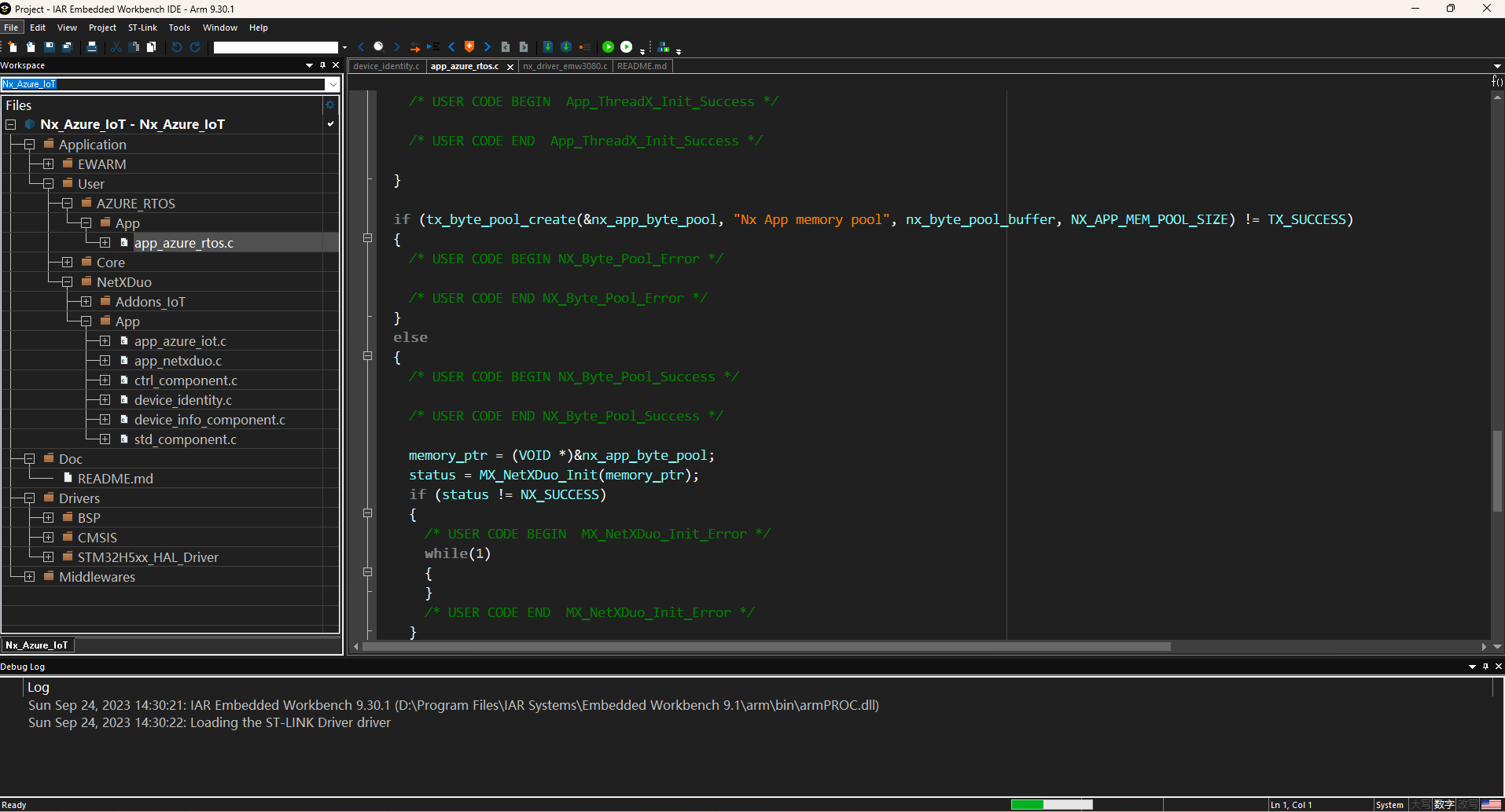This screenshot has height=812, width=1505.
Task: Click the System indicator in status bar
Action: [x=1389, y=805]
